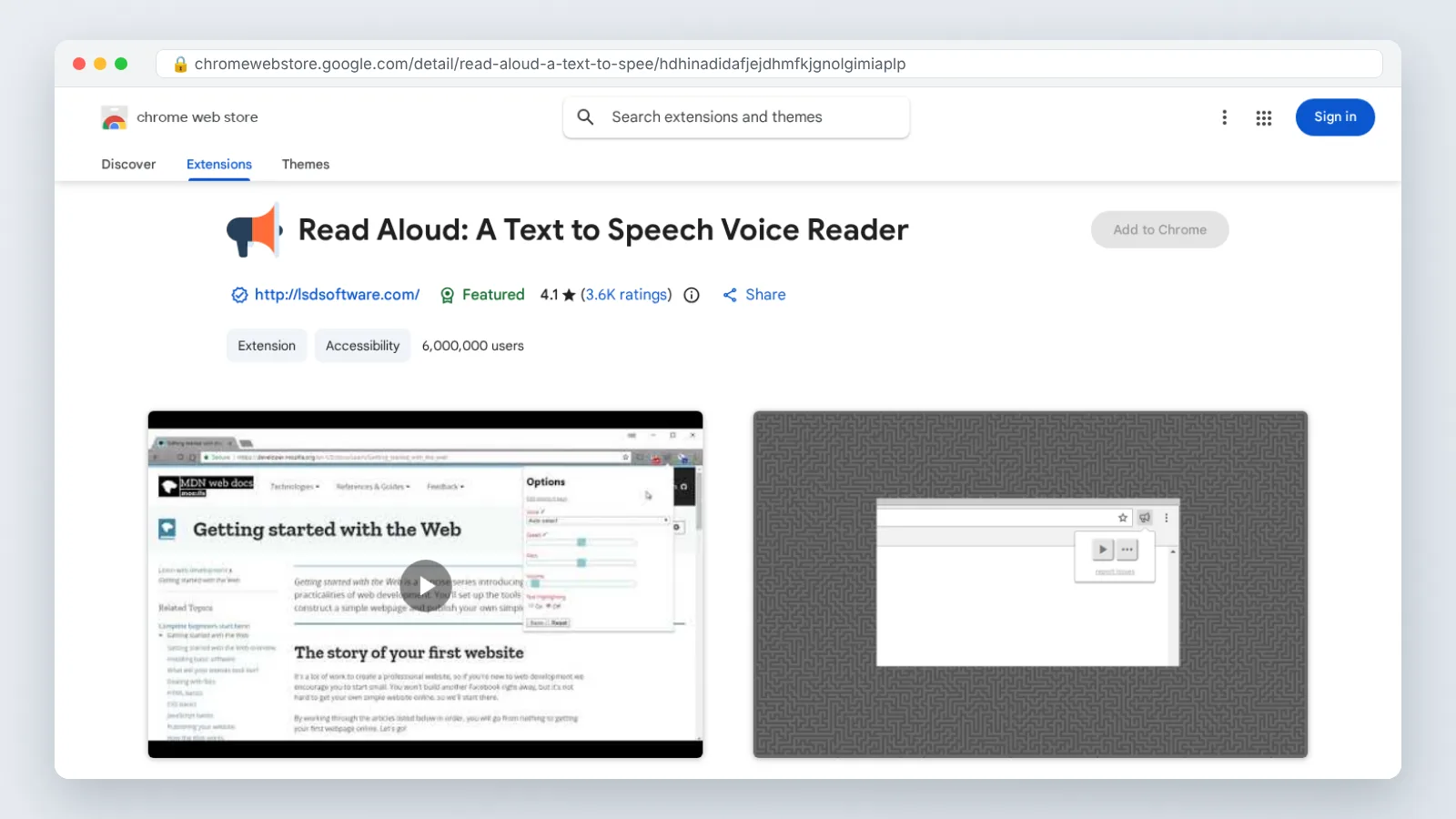
Task: Click the share icon
Action: click(x=730, y=295)
